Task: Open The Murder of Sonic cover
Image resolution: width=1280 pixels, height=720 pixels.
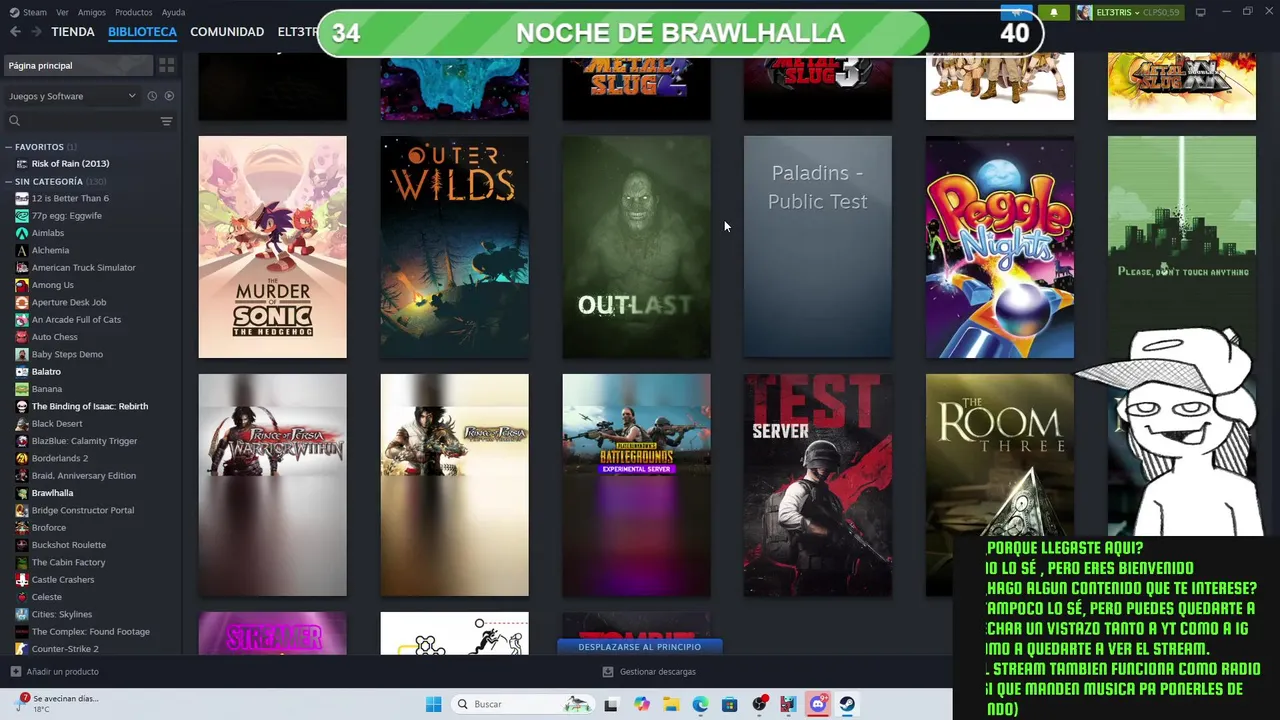Action: point(272,247)
